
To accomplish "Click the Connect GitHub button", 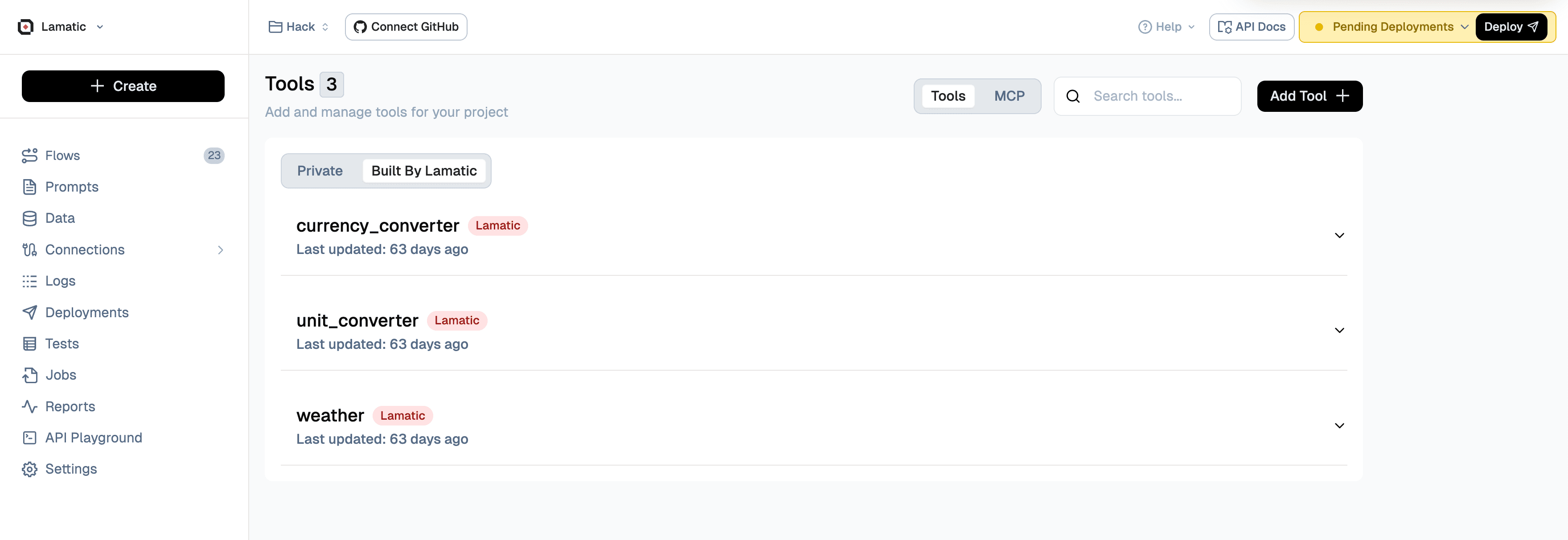I will tap(406, 27).
